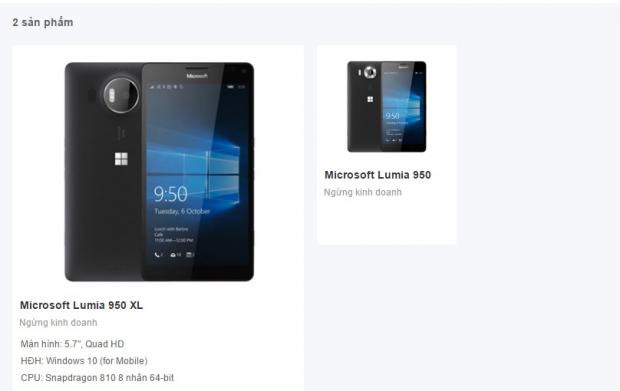This screenshot has width=620, height=391.
Task: Click the 9:50 clock on small Lumia 950
Action: [x=392, y=116]
